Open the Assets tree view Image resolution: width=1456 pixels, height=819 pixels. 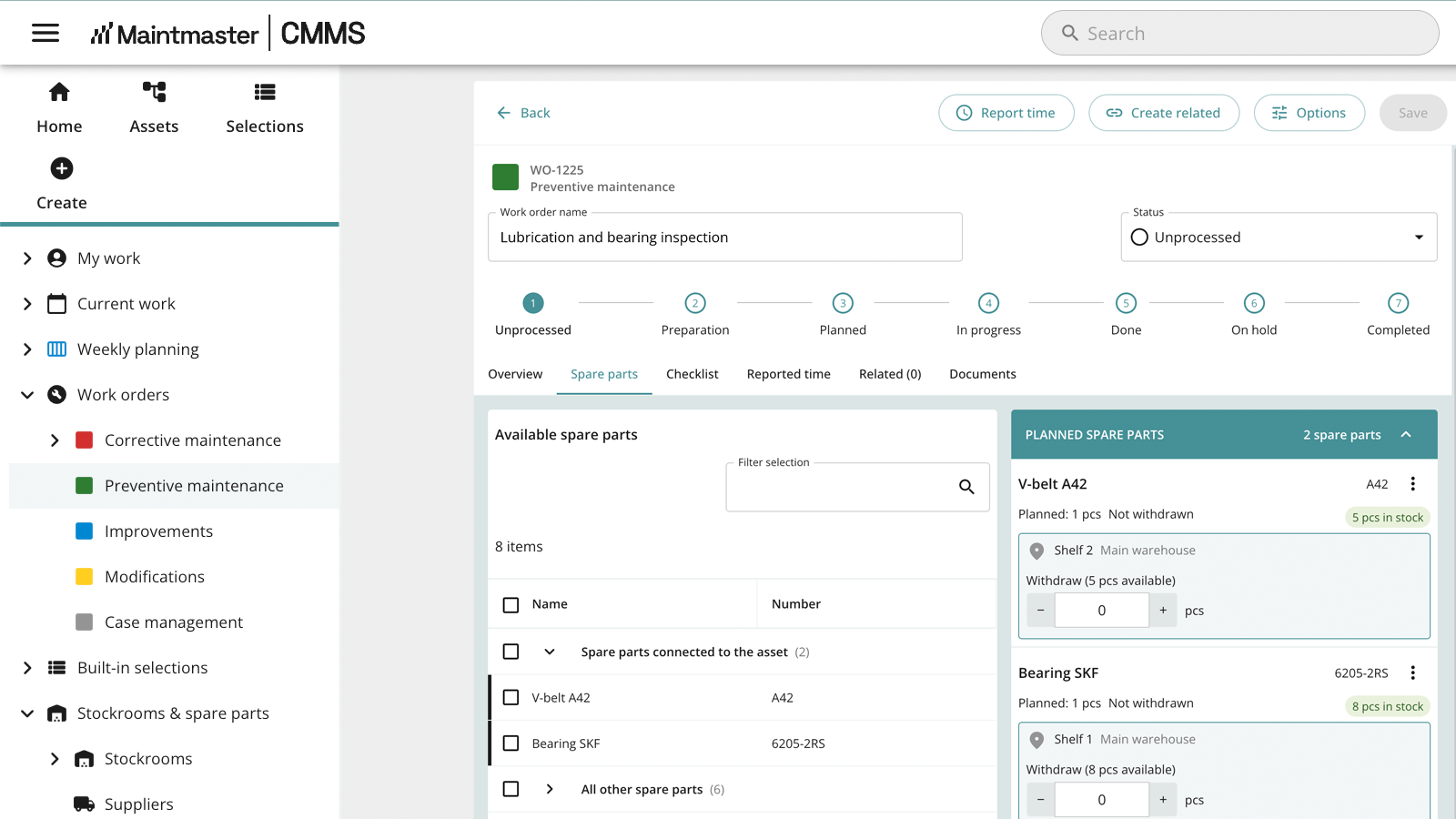(154, 108)
